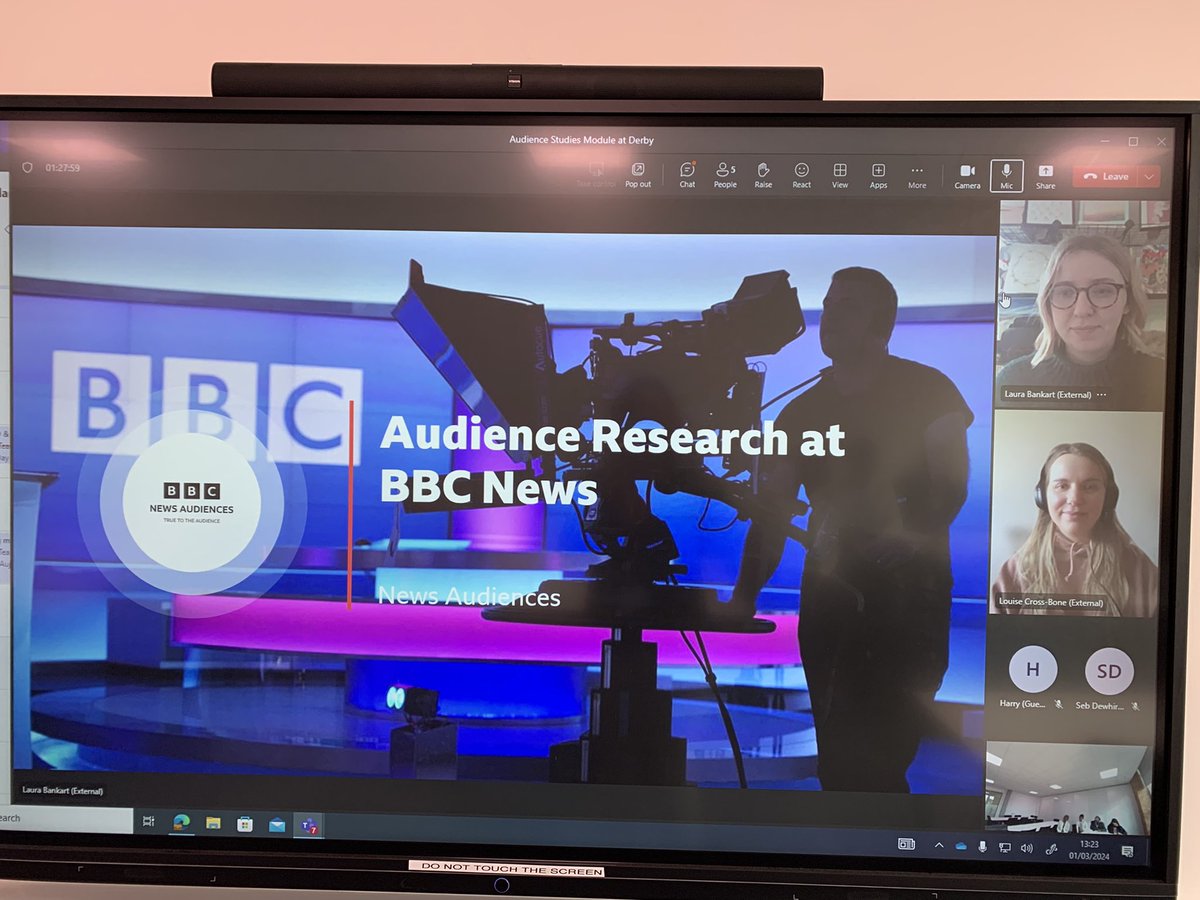The height and width of the screenshot is (900, 1200).
Task: Maximize the Teams meeting window
Action: point(1133,142)
